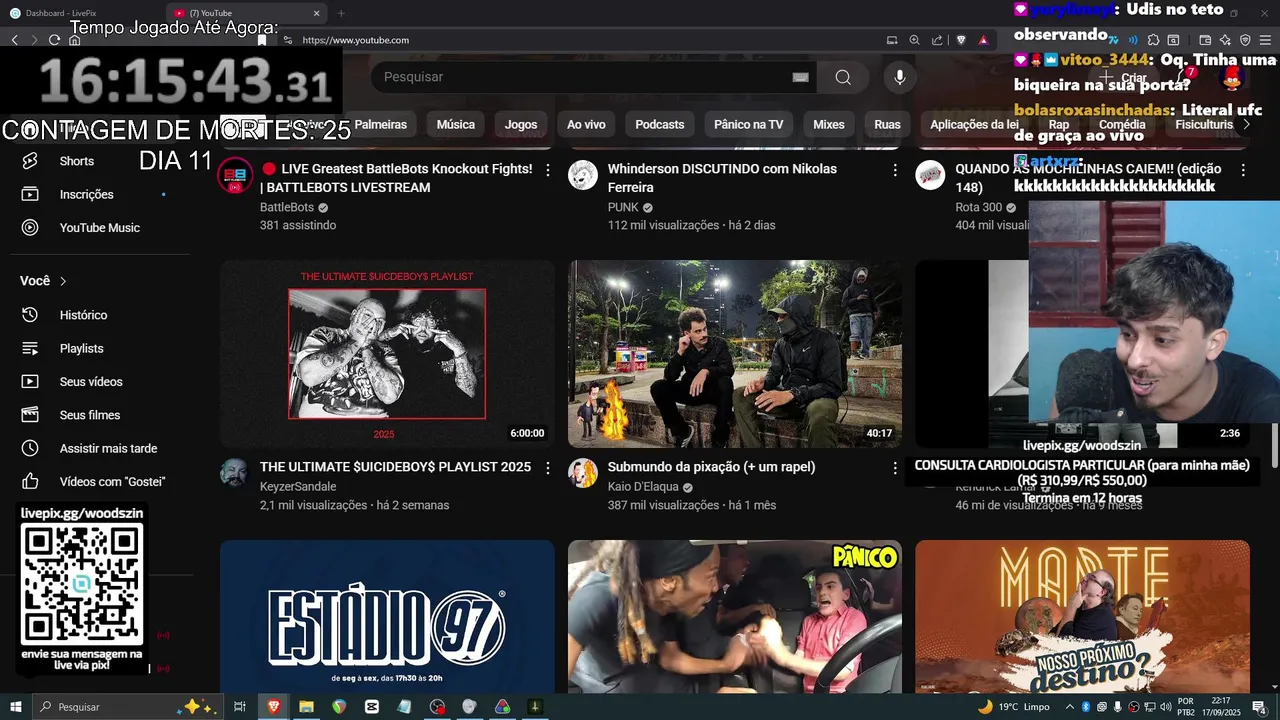Open Brave browser from the taskbar
Screen dimensions: 1280x720
[273, 706]
